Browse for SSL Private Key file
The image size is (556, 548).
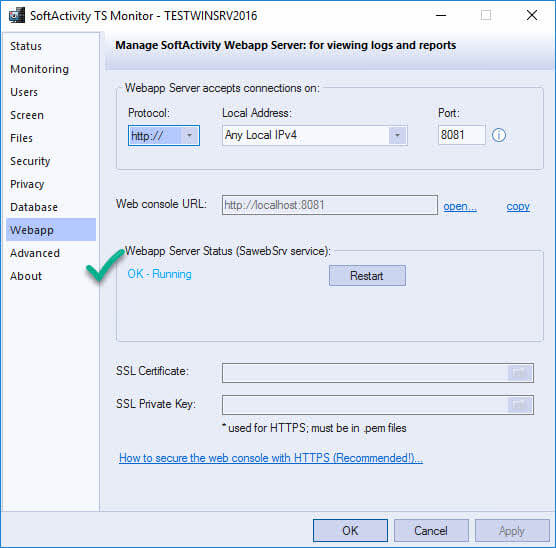(519, 405)
